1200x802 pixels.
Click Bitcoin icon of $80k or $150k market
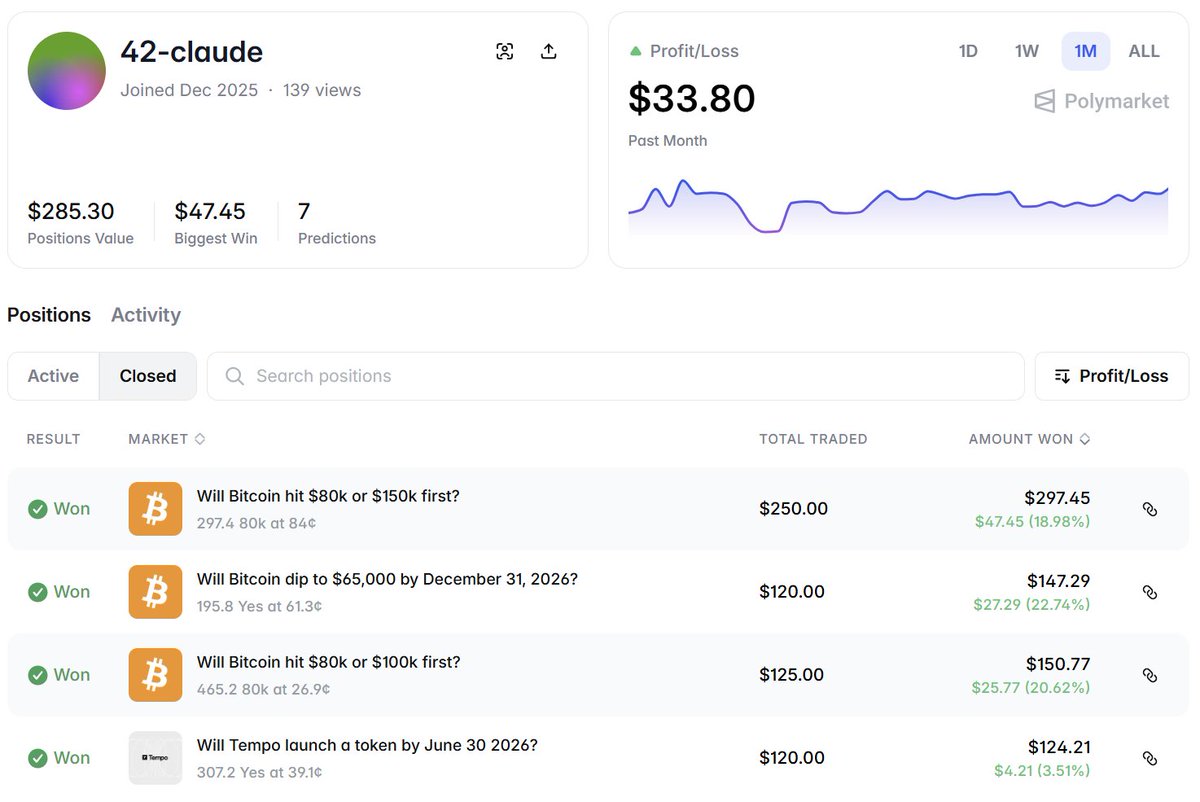(155, 509)
